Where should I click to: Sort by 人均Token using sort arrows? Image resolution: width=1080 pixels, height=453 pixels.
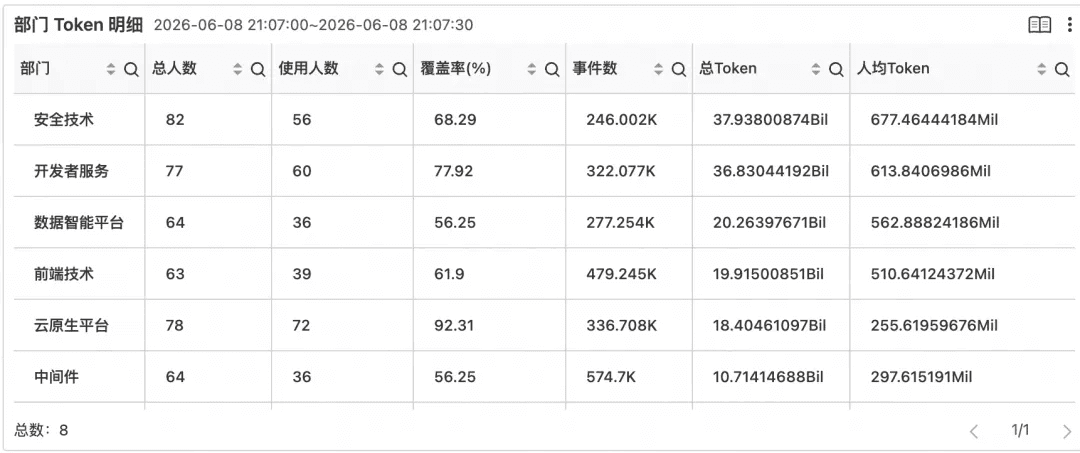click(1042, 70)
